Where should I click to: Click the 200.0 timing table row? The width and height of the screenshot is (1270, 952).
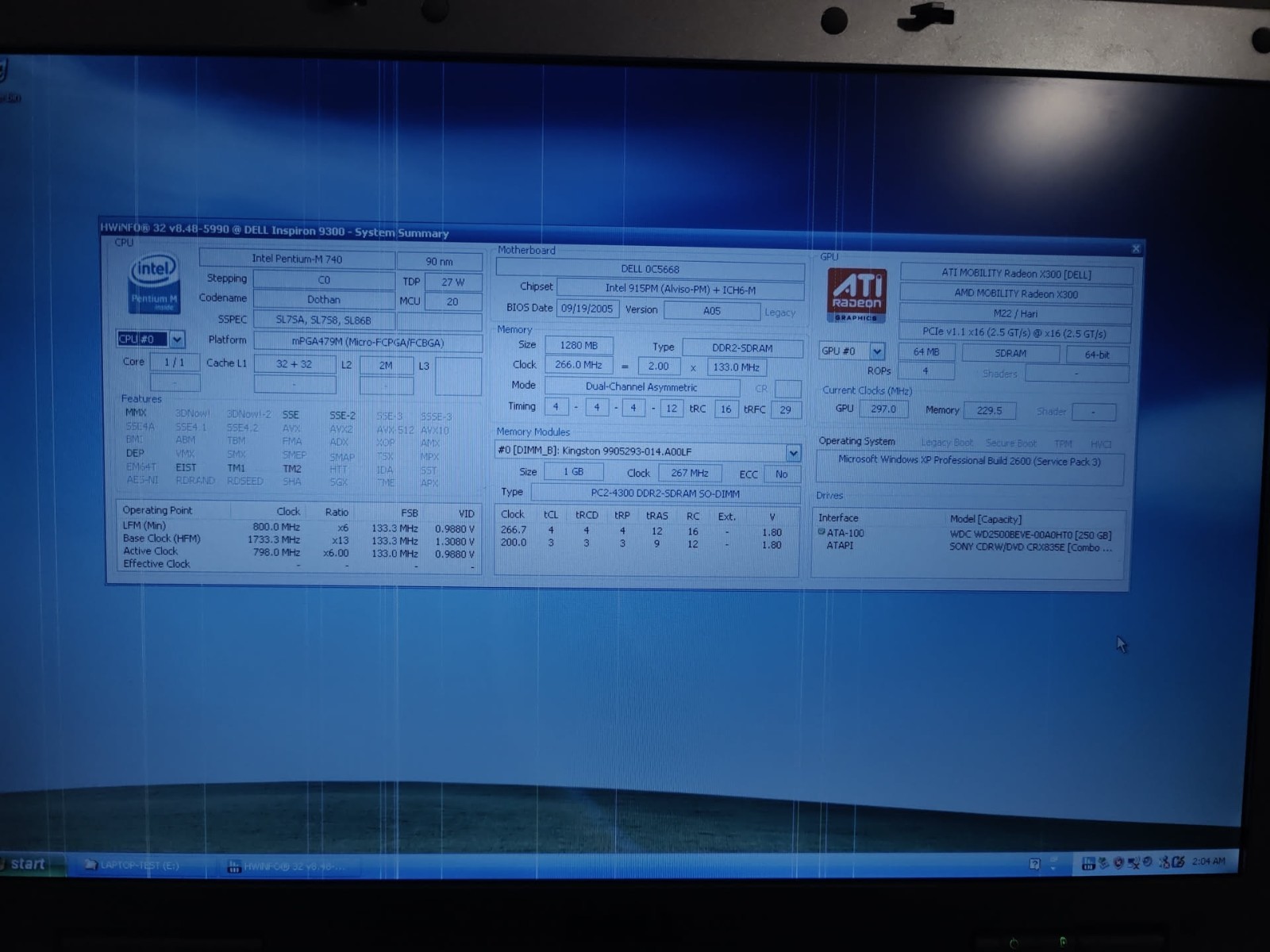(643, 543)
